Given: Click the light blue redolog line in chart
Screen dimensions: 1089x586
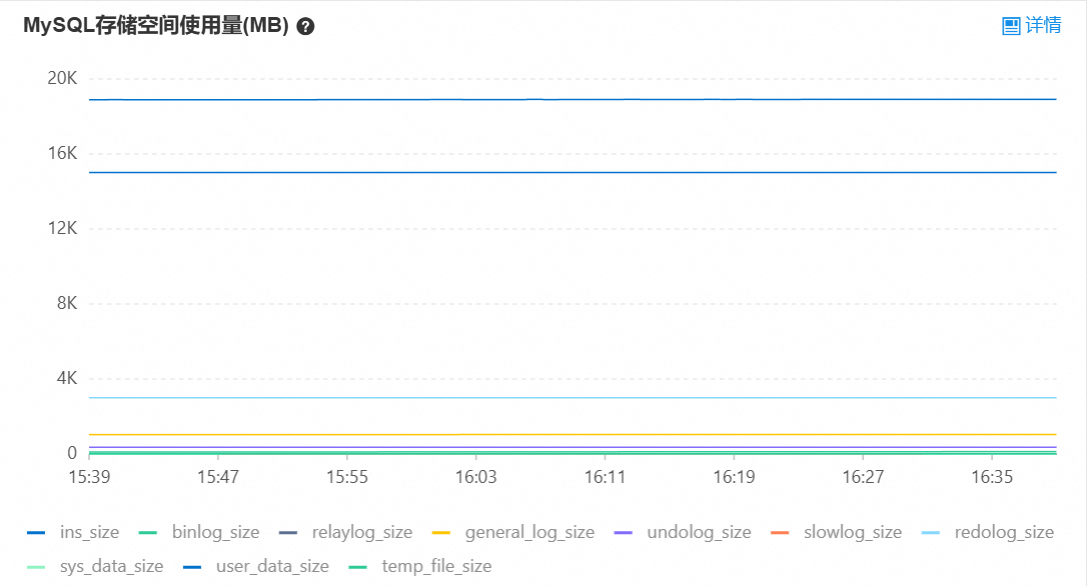Looking at the screenshot, I should tap(572, 398).
